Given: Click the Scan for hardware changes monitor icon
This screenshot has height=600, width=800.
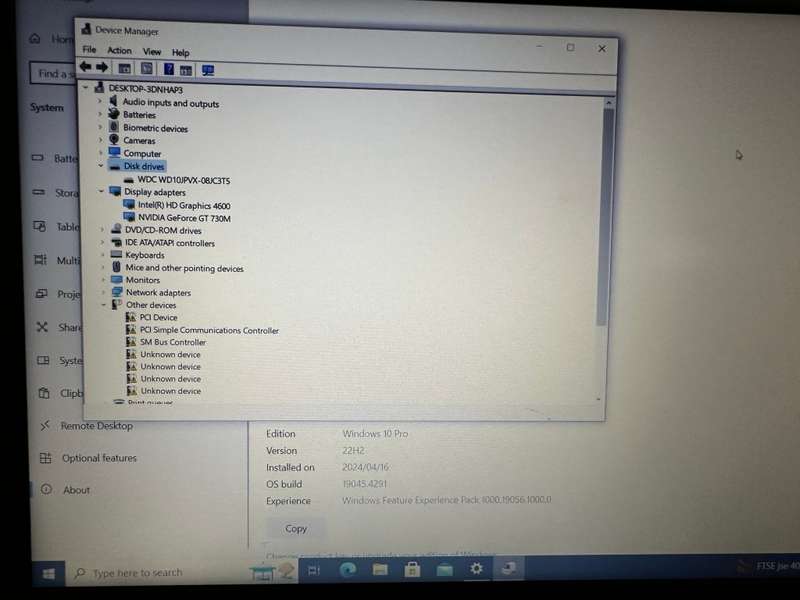Looking at the screenshot, I should 208,70.
